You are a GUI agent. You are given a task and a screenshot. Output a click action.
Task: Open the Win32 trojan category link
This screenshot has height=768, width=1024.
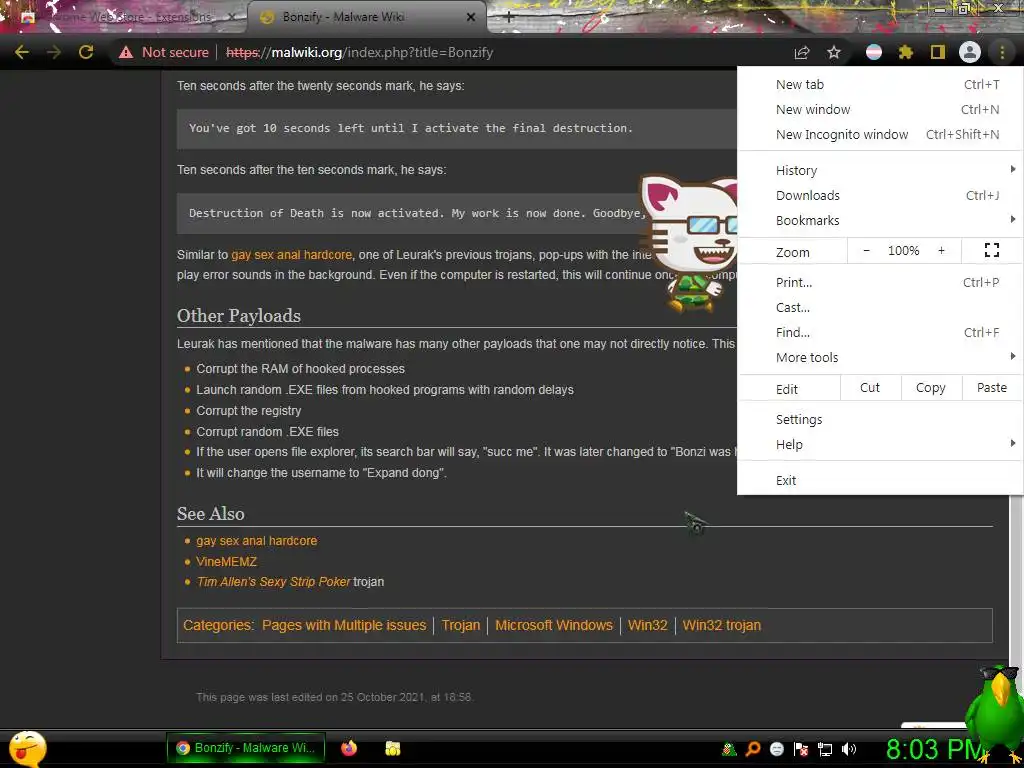pyautogui.click(x=722, y=625)
